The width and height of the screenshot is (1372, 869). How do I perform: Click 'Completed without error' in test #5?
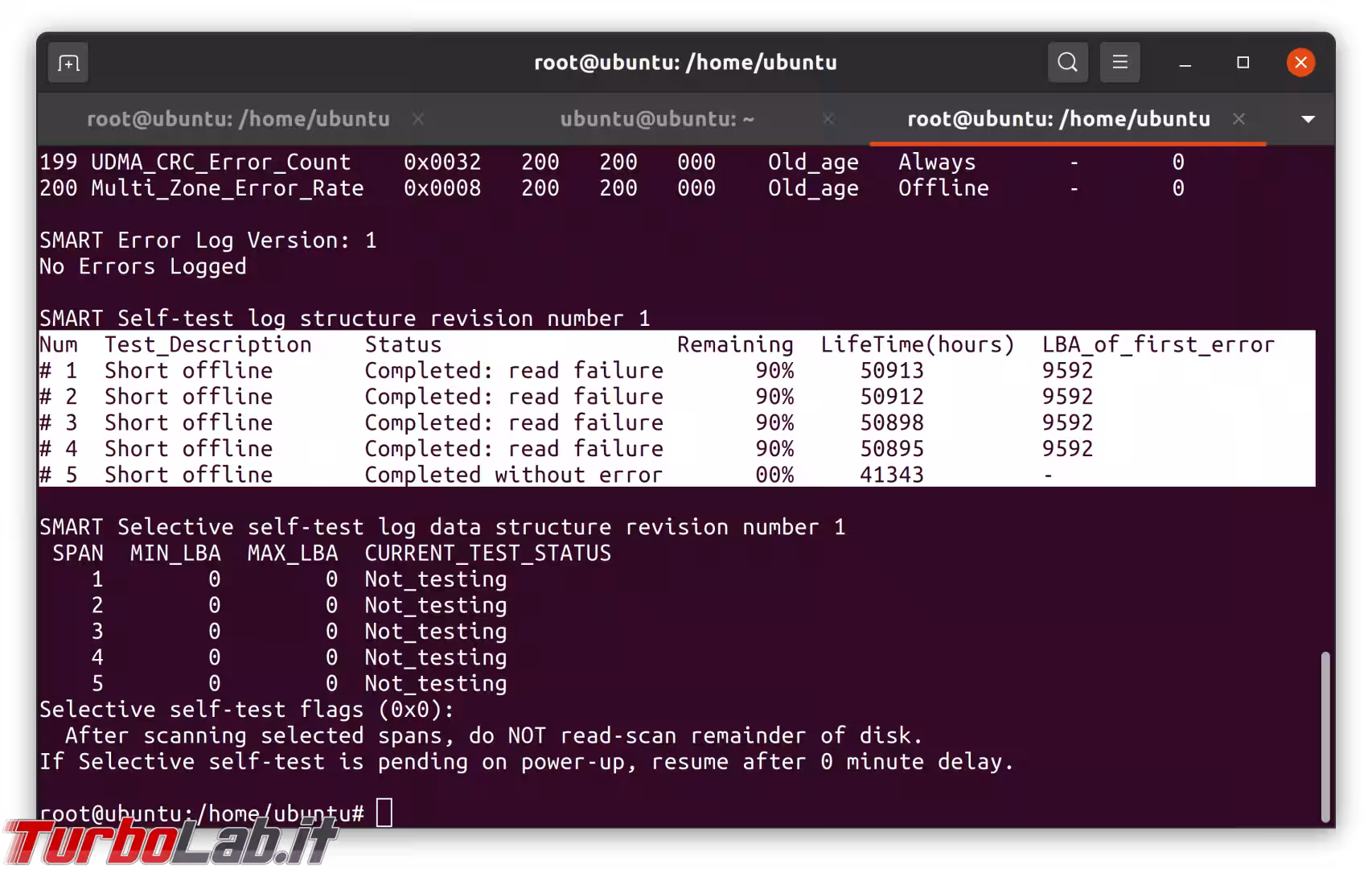514,476
